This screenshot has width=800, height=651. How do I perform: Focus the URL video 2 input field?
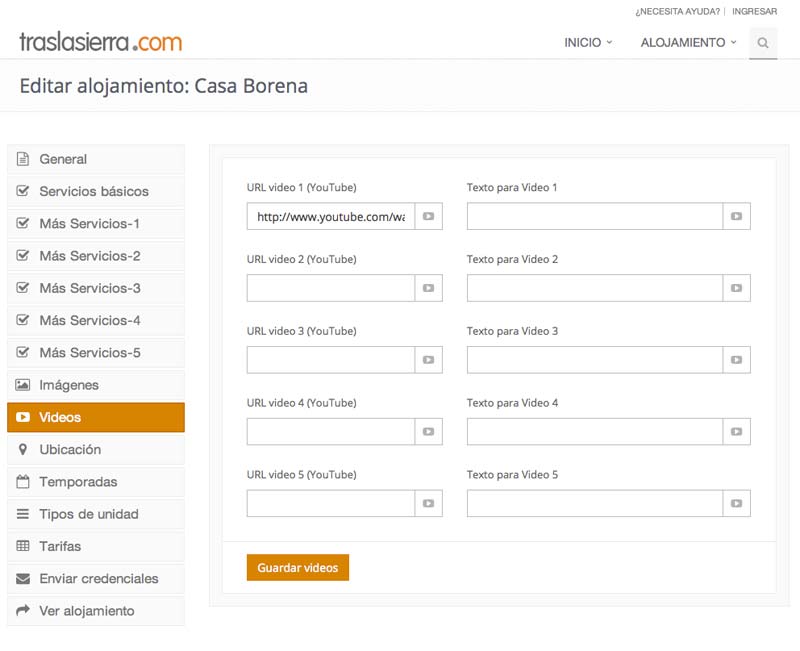pyautogui.click(x=331, y=288)
